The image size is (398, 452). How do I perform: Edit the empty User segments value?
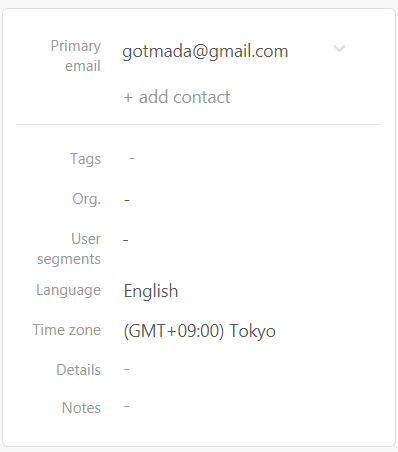pos(126,240)
